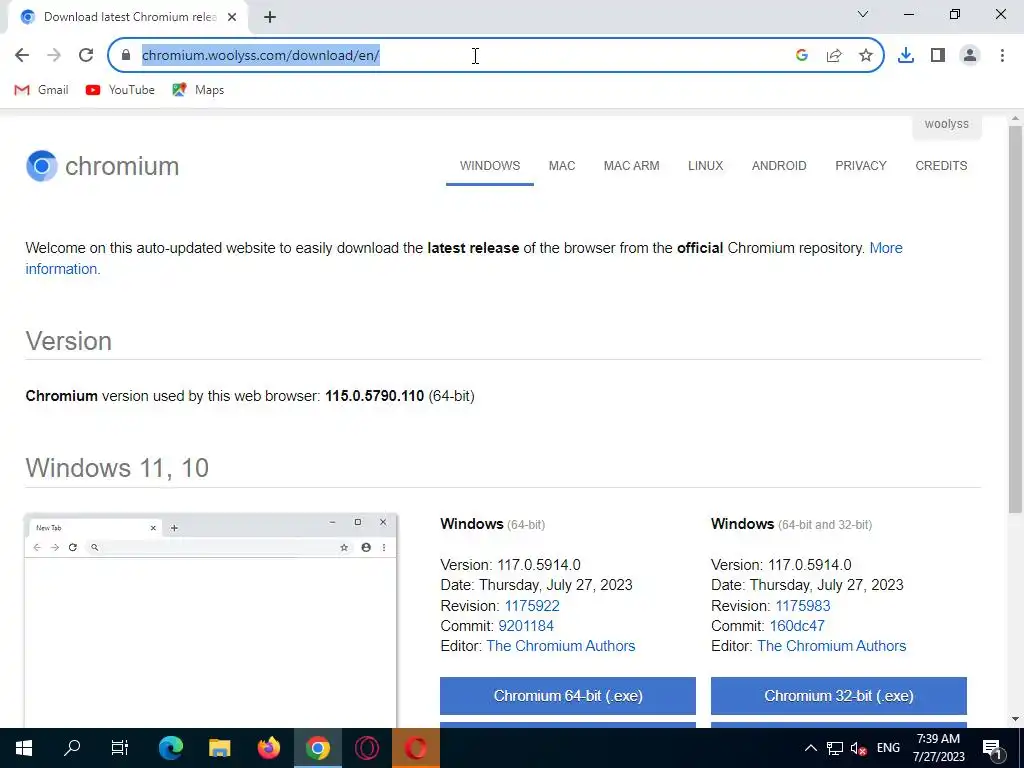This screenshot has height=768, width=1024.
Task: Open a new browser tab
Action: pyautogui.click(x=270, y=17)
